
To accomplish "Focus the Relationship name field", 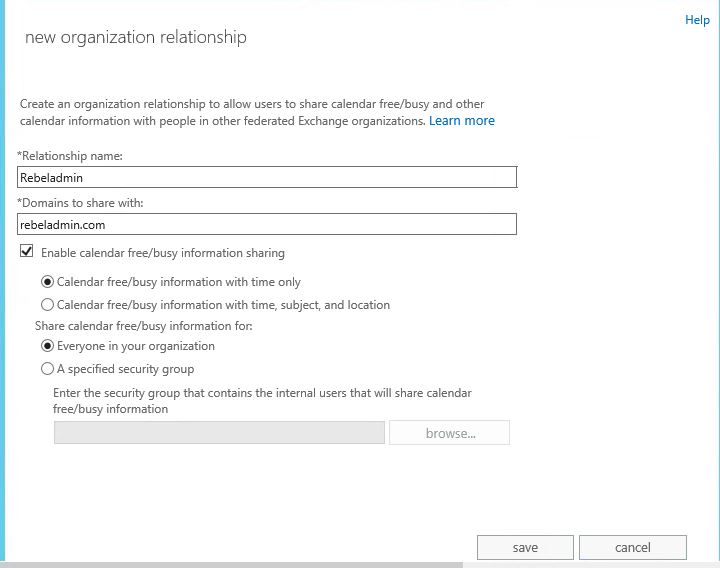I will pos(267,177).
